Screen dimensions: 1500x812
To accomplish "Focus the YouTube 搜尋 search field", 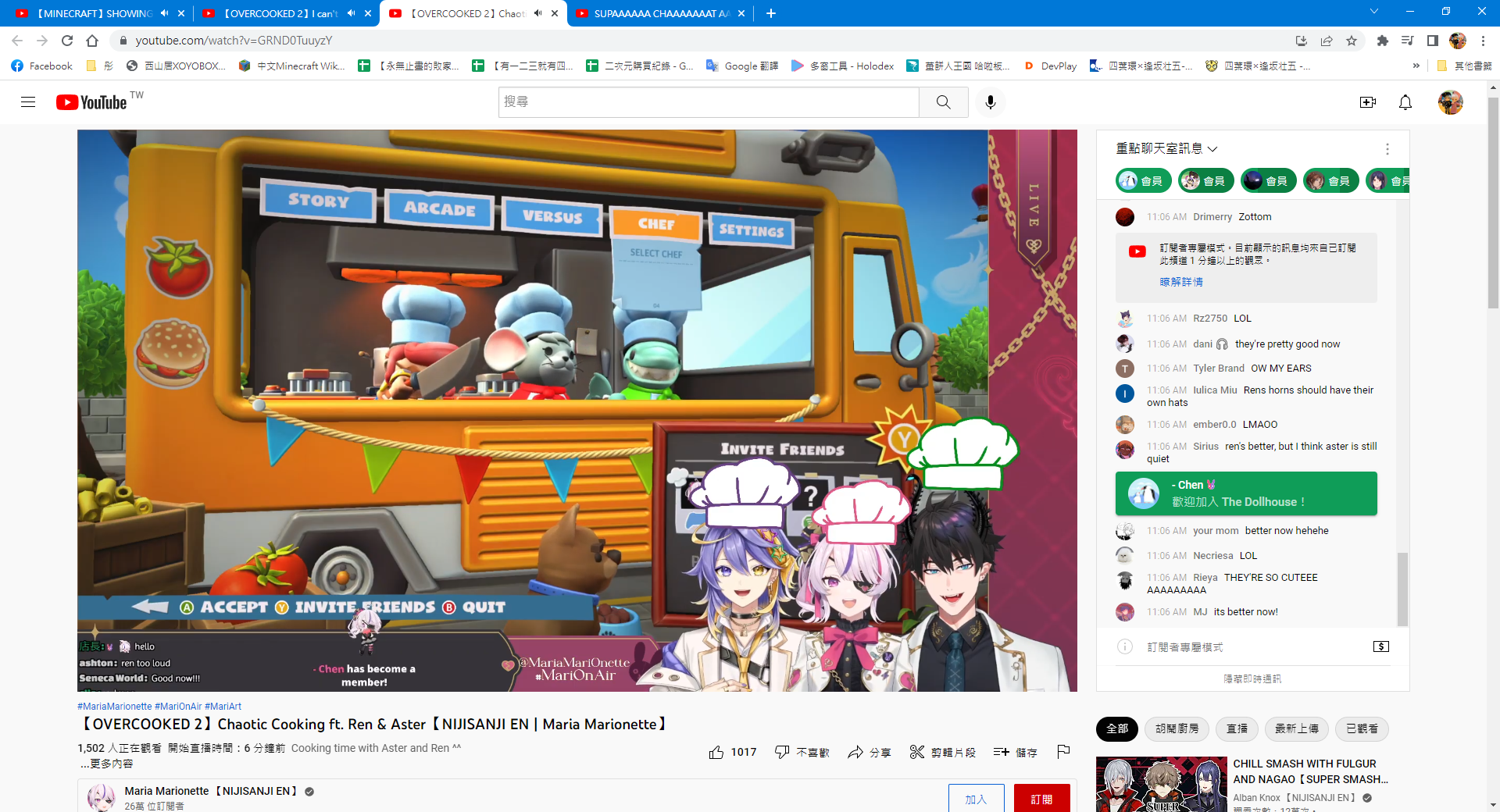I will click(709, 102).
